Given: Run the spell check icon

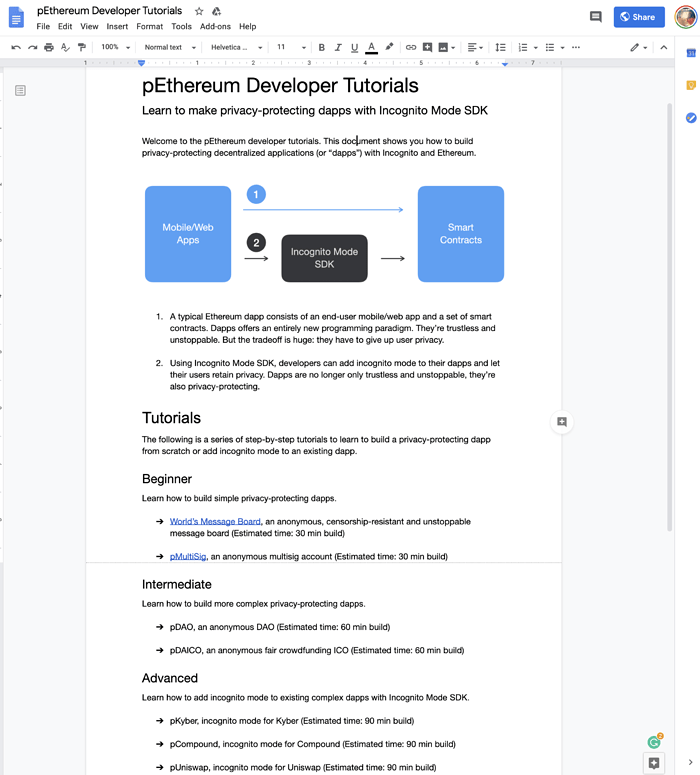Looking at the screenshot, I should pos(65,47).
